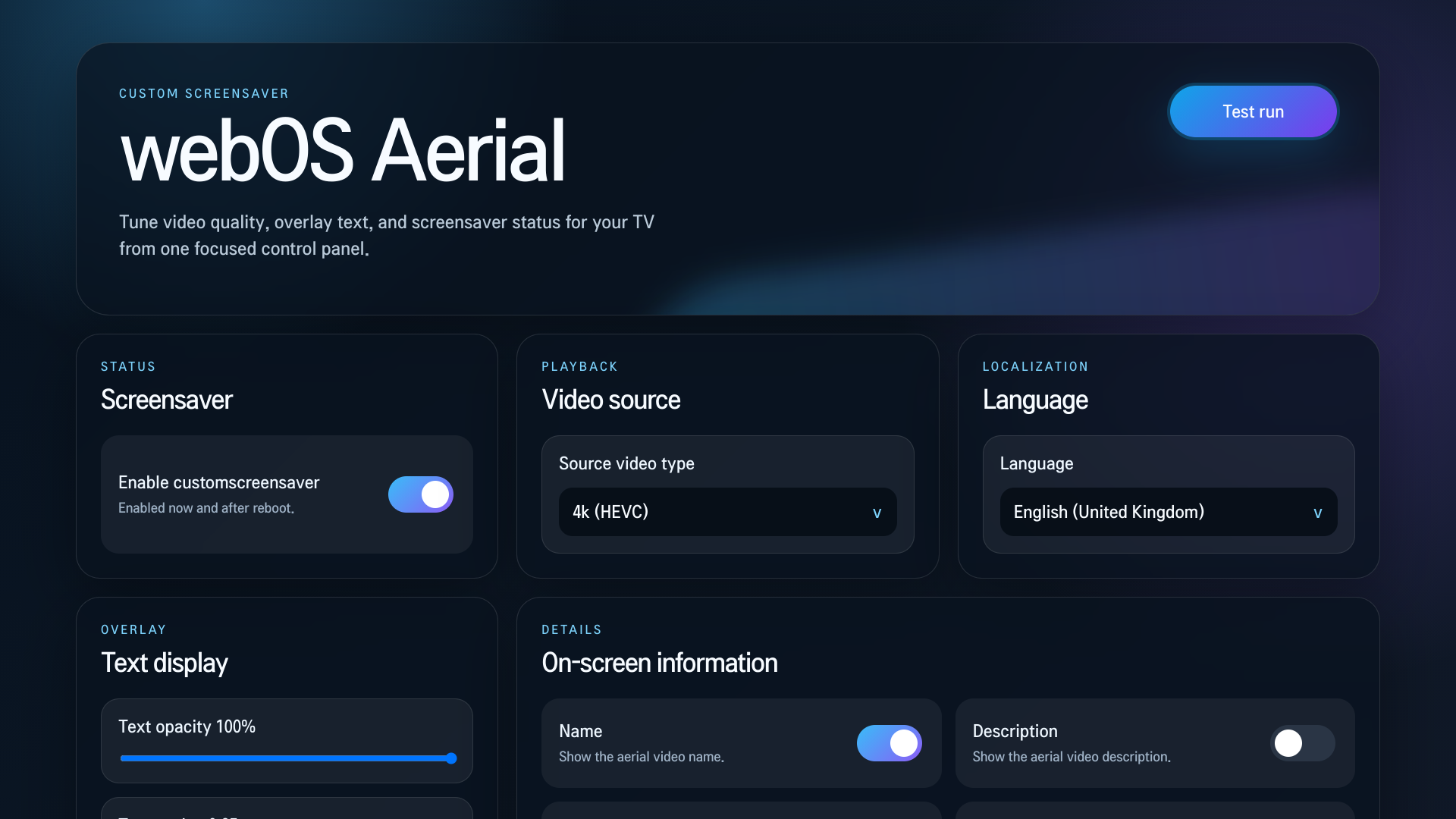Click the LOCALIZATION section label
Image resolution: width=1456 pixels, height=819 pixels.
(x=1036, y=366)
